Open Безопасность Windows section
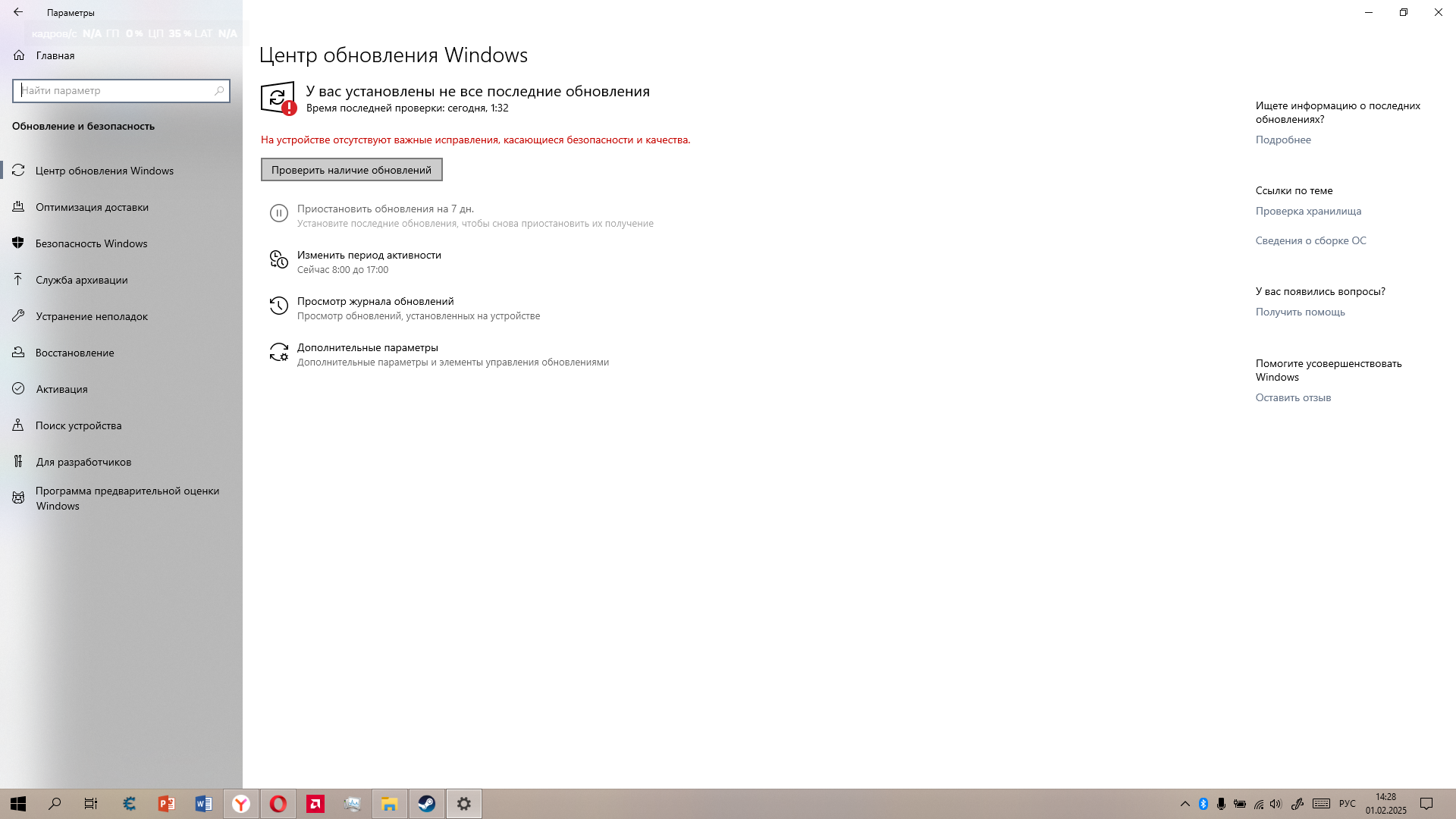Image resolution: width=1456 pixels, height=819 pixels. [x=121, y=243]
